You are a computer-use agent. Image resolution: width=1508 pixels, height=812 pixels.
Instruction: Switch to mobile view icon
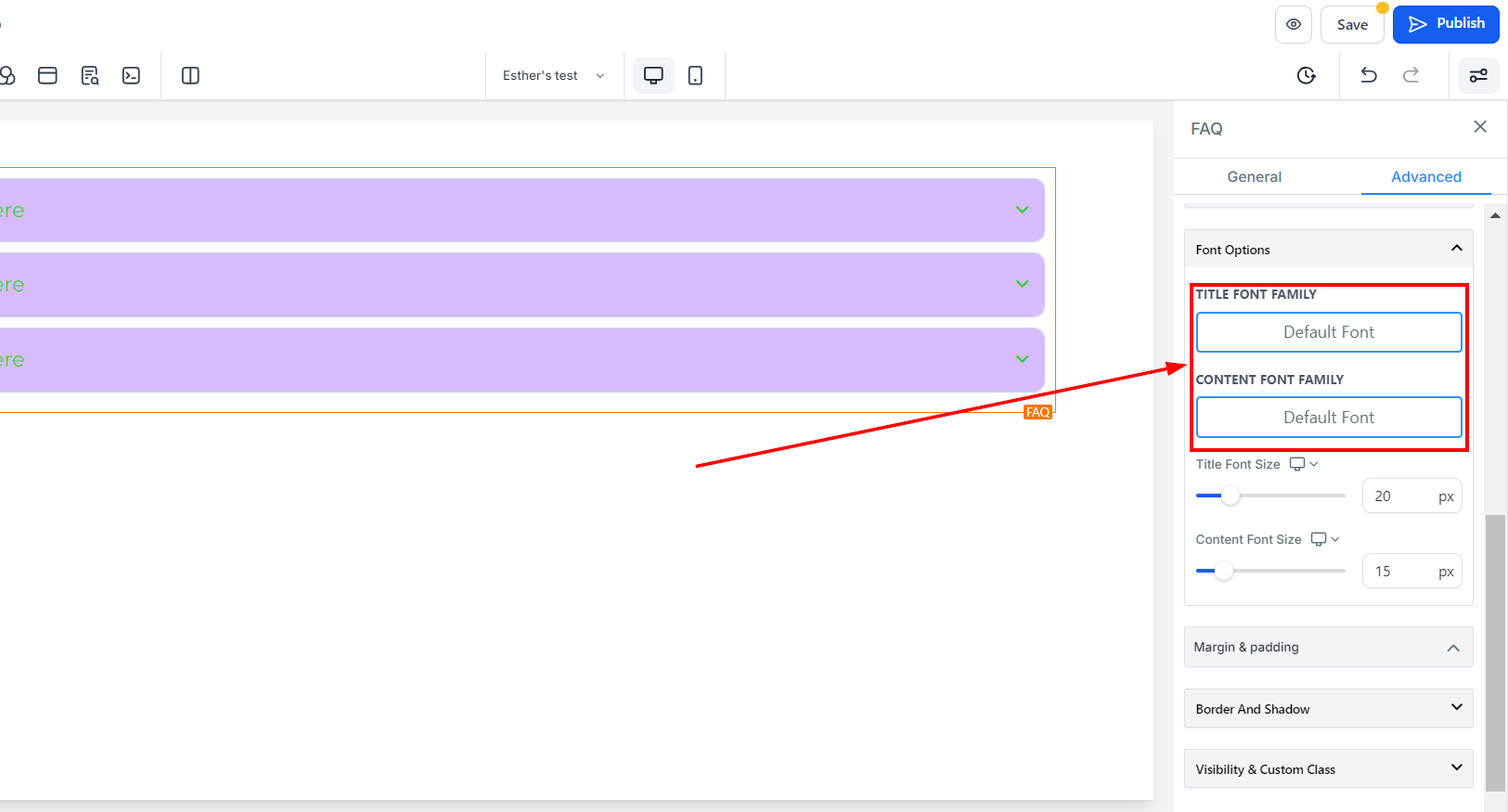(x=695, y=75)
